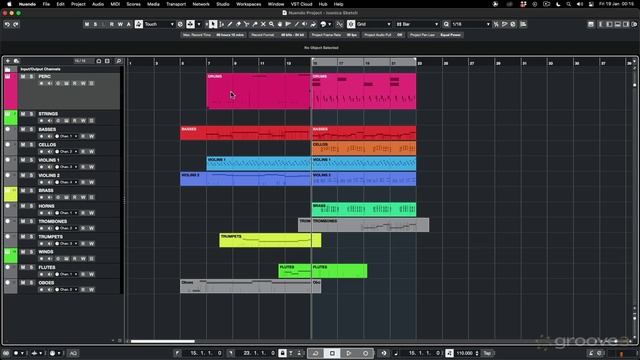Open the Project menu
Screen dimensions: 640x360
78,4
